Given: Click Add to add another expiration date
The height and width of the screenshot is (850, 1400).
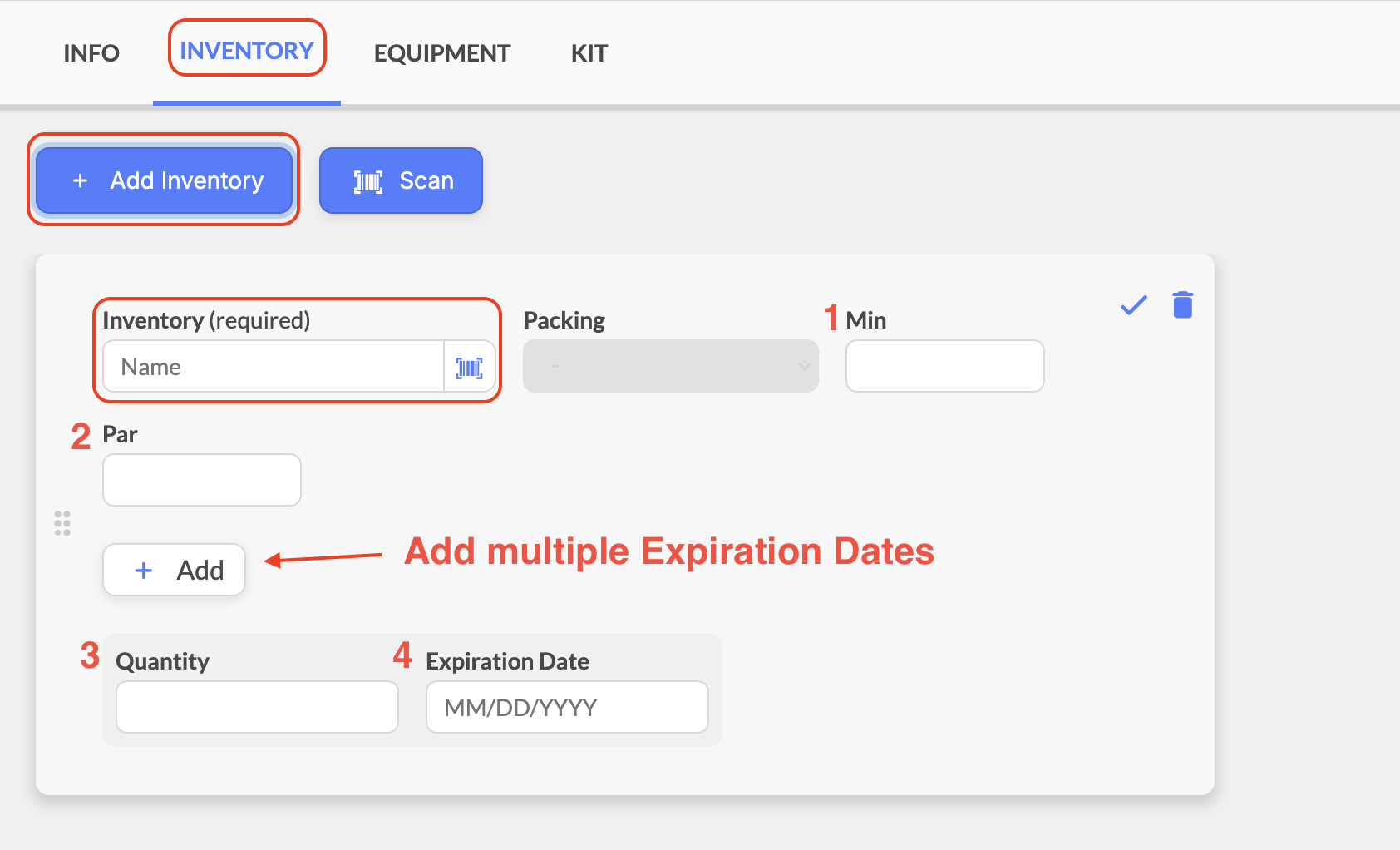Looking at the screenshot, I should [174, 570].
